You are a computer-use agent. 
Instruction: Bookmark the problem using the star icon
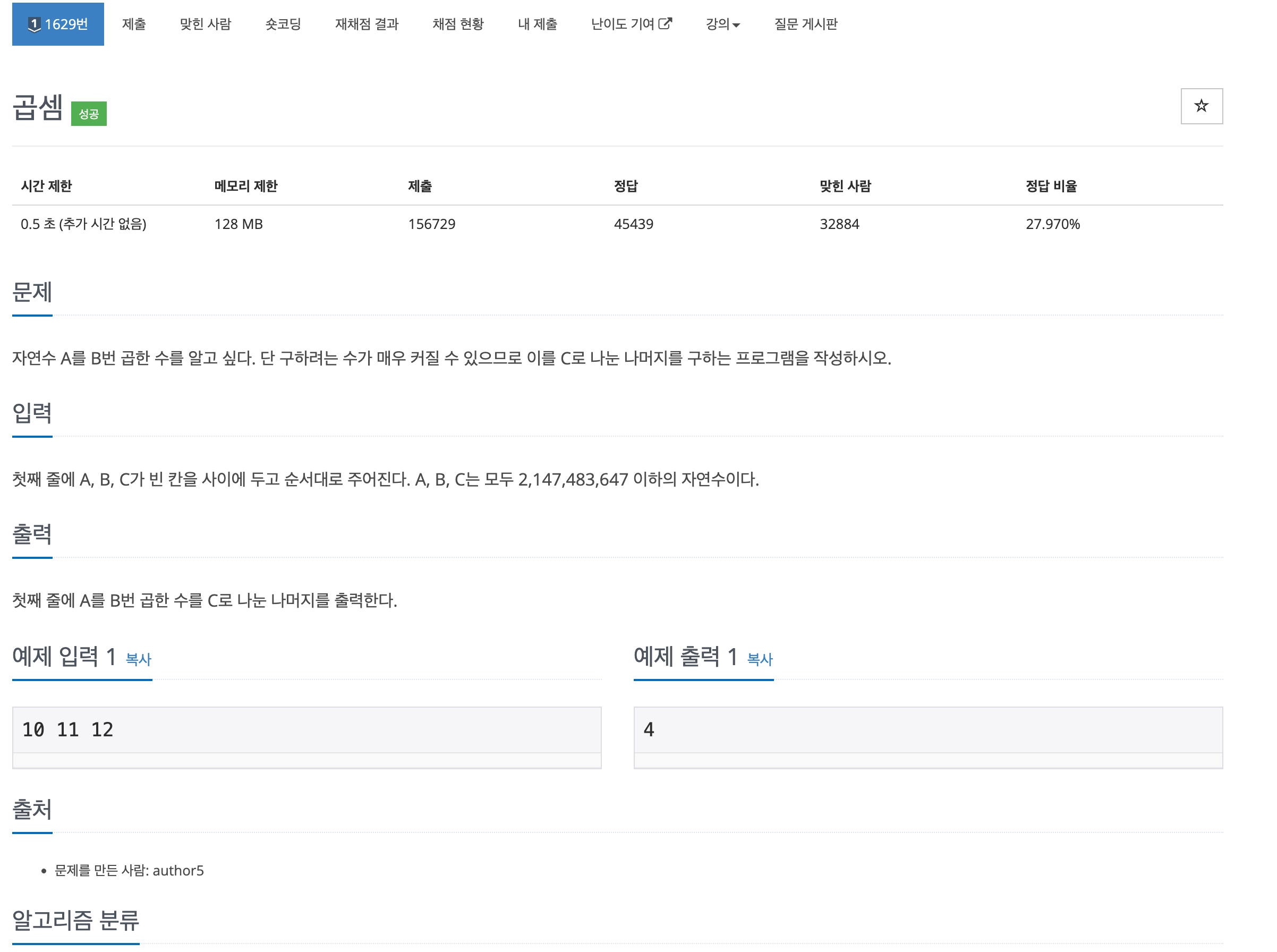coord(1202,106)
